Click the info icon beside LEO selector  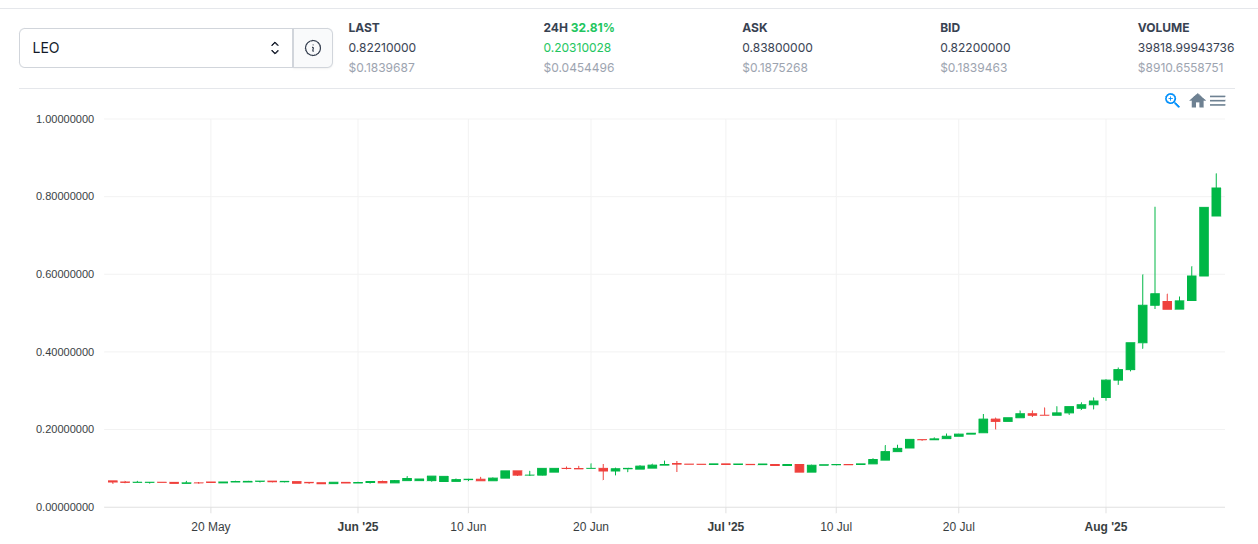pyautogui.click(x=313, y=48)
